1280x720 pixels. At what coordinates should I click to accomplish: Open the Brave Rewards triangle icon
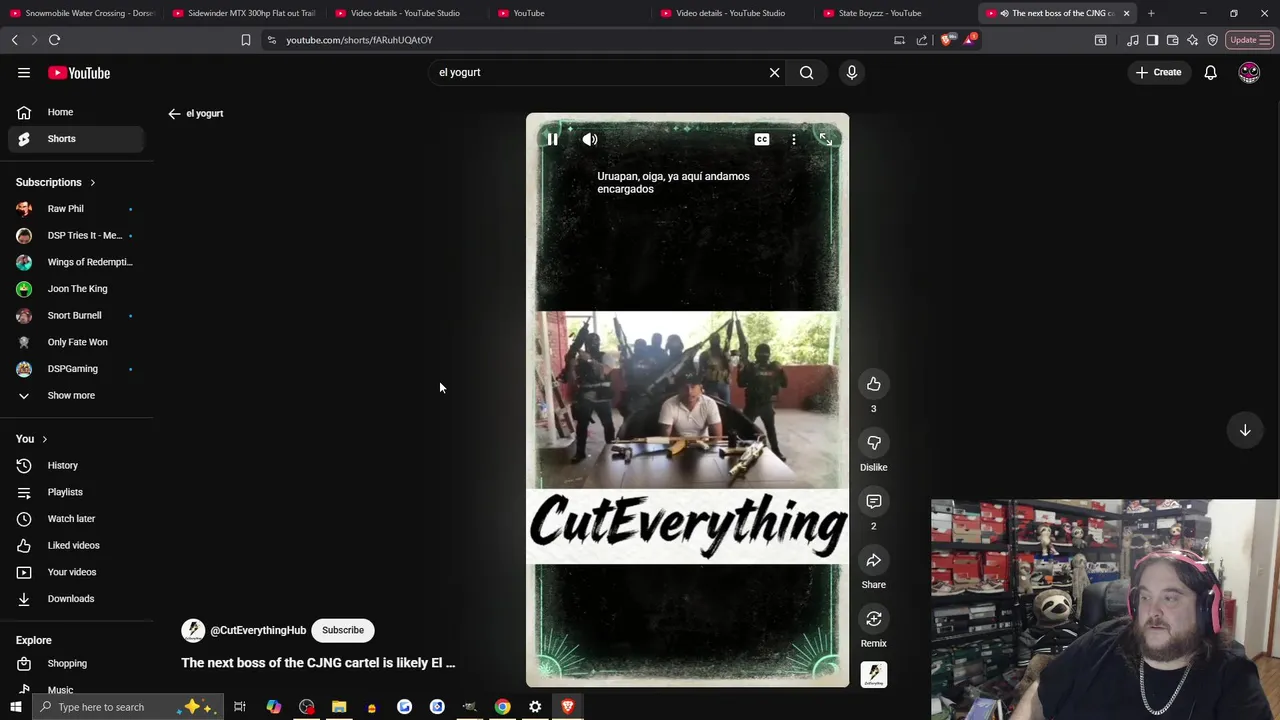tap(969, 40)
